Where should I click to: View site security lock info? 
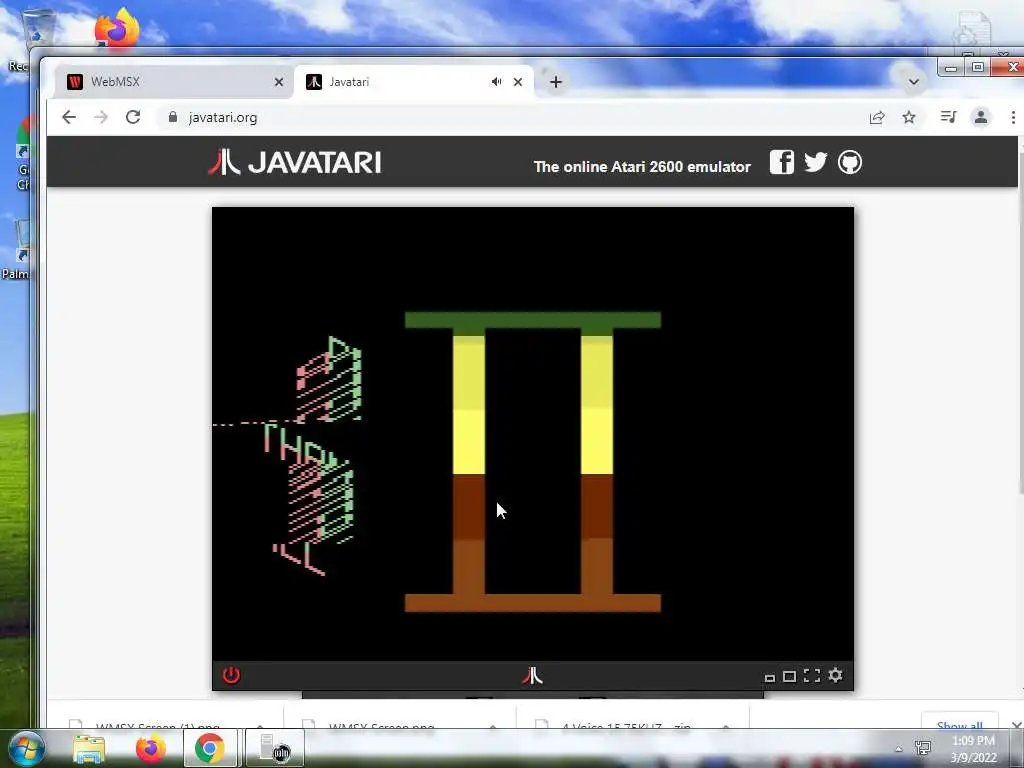[172, 117]
